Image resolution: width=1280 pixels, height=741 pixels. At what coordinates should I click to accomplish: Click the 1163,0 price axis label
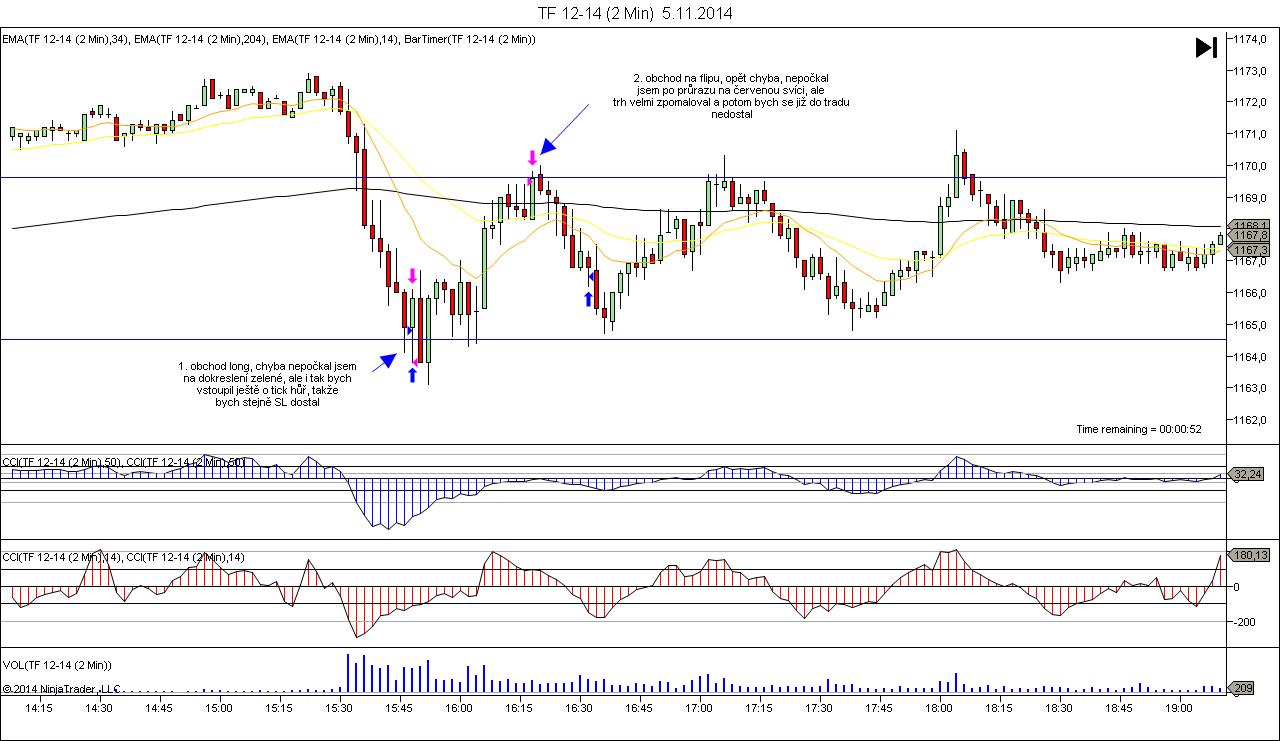tap(1251, 388)
